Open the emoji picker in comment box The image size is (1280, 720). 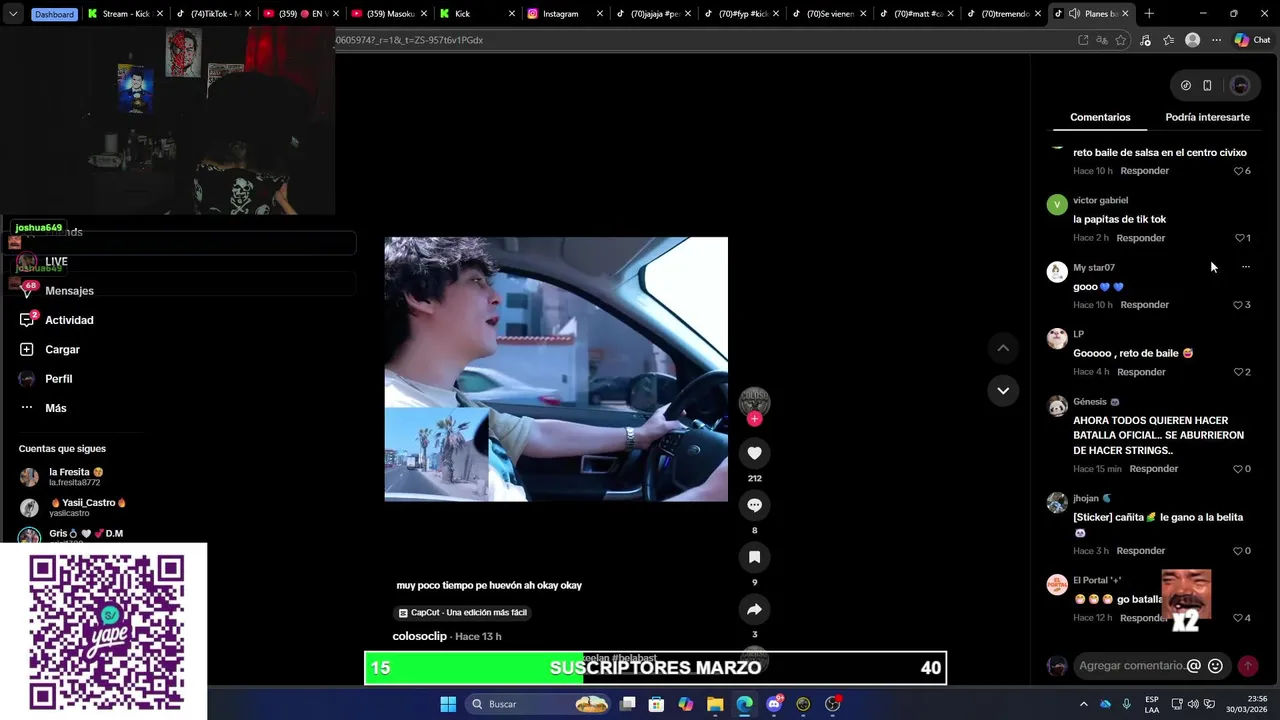coord(1215,666)
